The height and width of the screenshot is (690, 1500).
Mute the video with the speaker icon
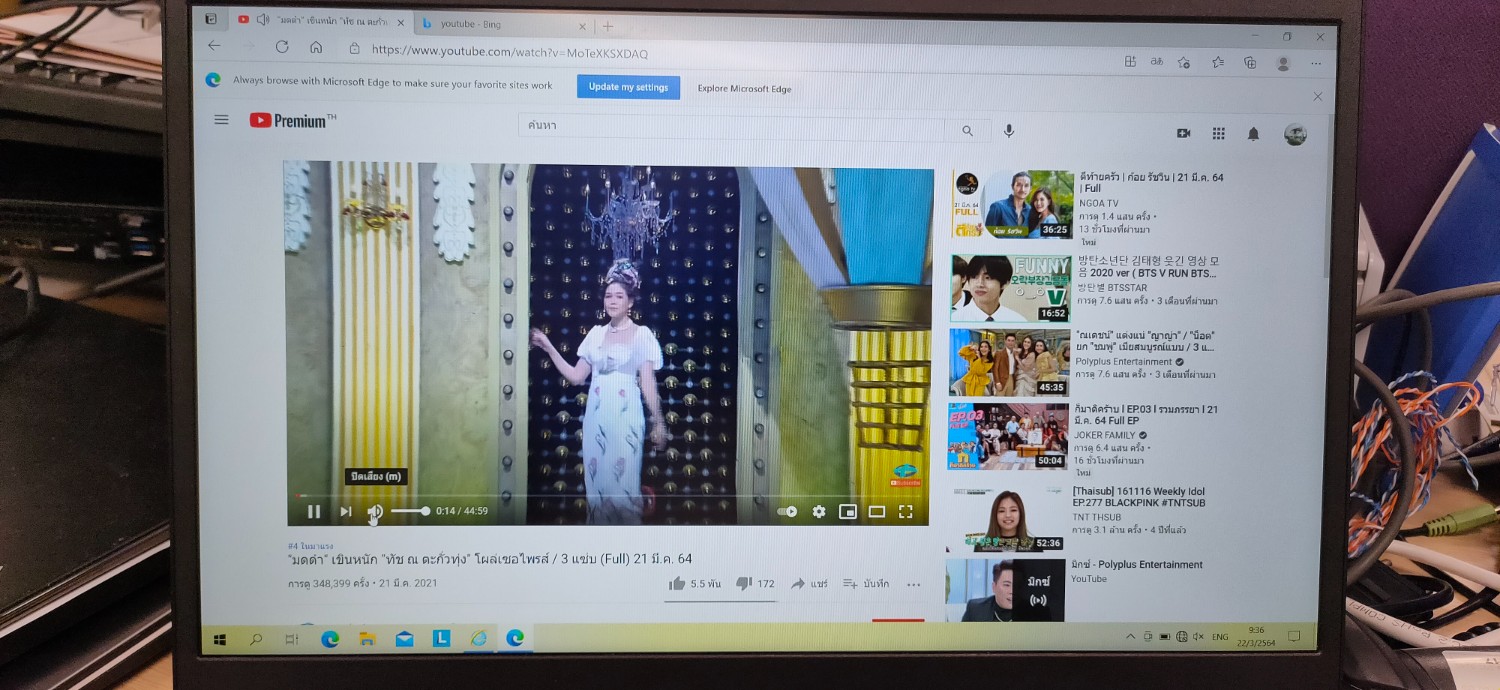pos(375,512)
